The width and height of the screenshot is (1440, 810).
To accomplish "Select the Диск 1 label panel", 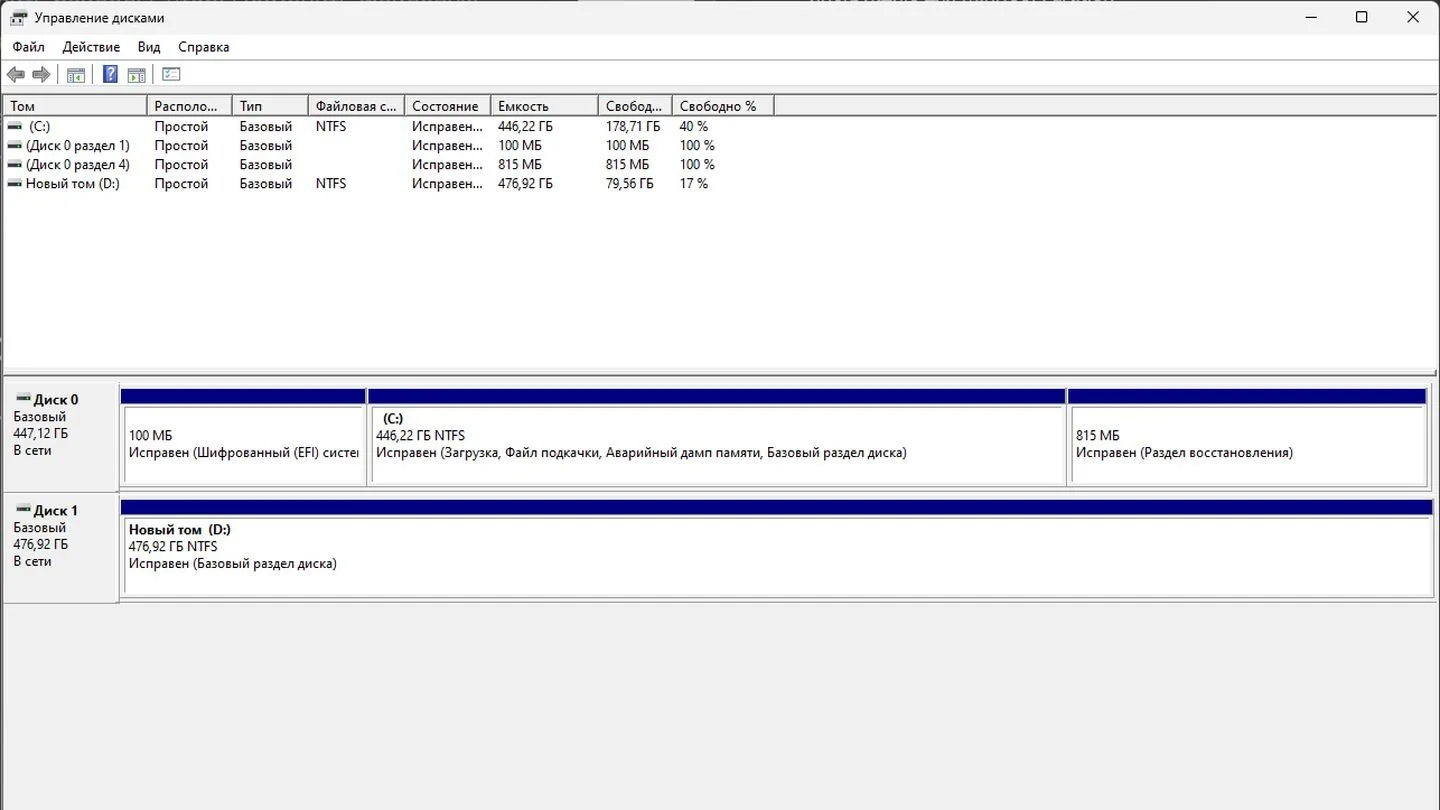I will click(x=61, y=547).
